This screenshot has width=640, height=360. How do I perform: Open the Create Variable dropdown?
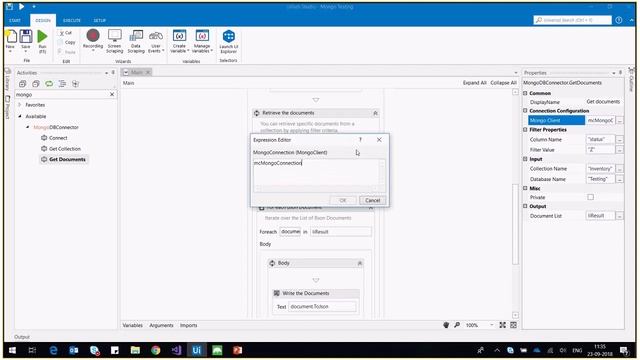179,41
